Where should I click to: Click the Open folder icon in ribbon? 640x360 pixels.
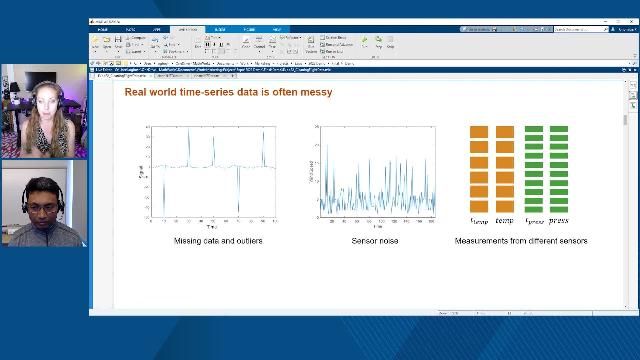[107, 40]
